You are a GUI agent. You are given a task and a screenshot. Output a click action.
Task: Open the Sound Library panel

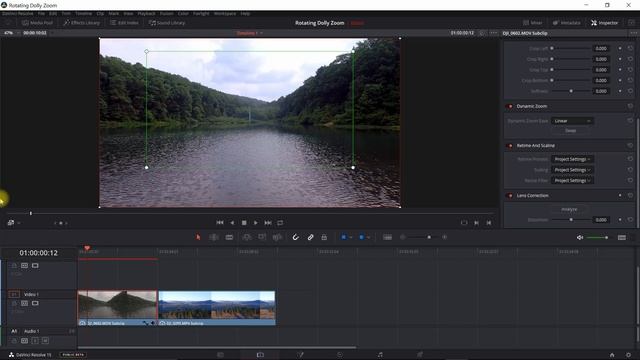point(167,23)
